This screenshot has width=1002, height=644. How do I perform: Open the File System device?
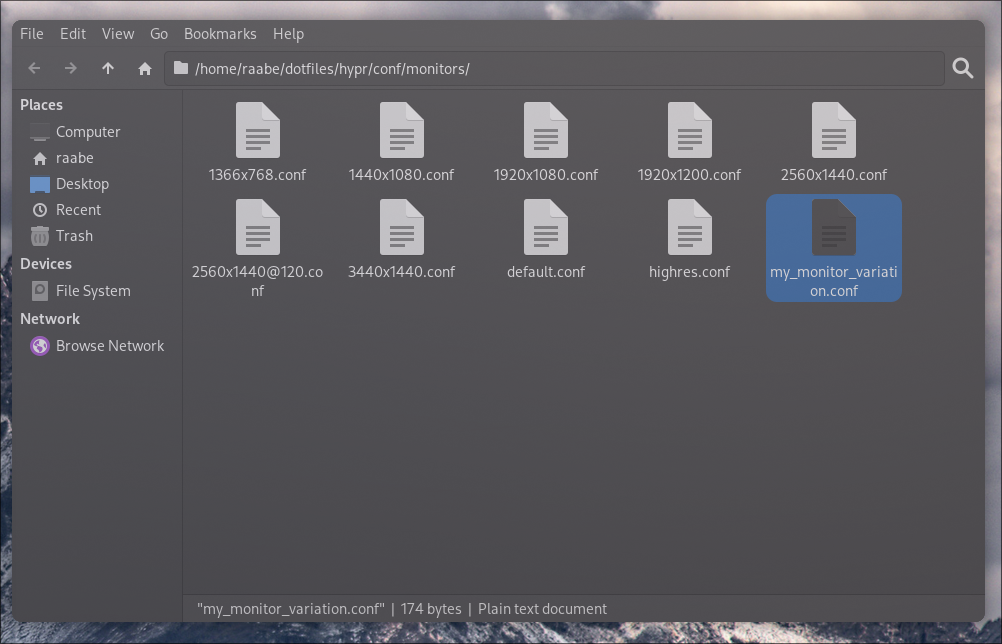click(90, 290)
